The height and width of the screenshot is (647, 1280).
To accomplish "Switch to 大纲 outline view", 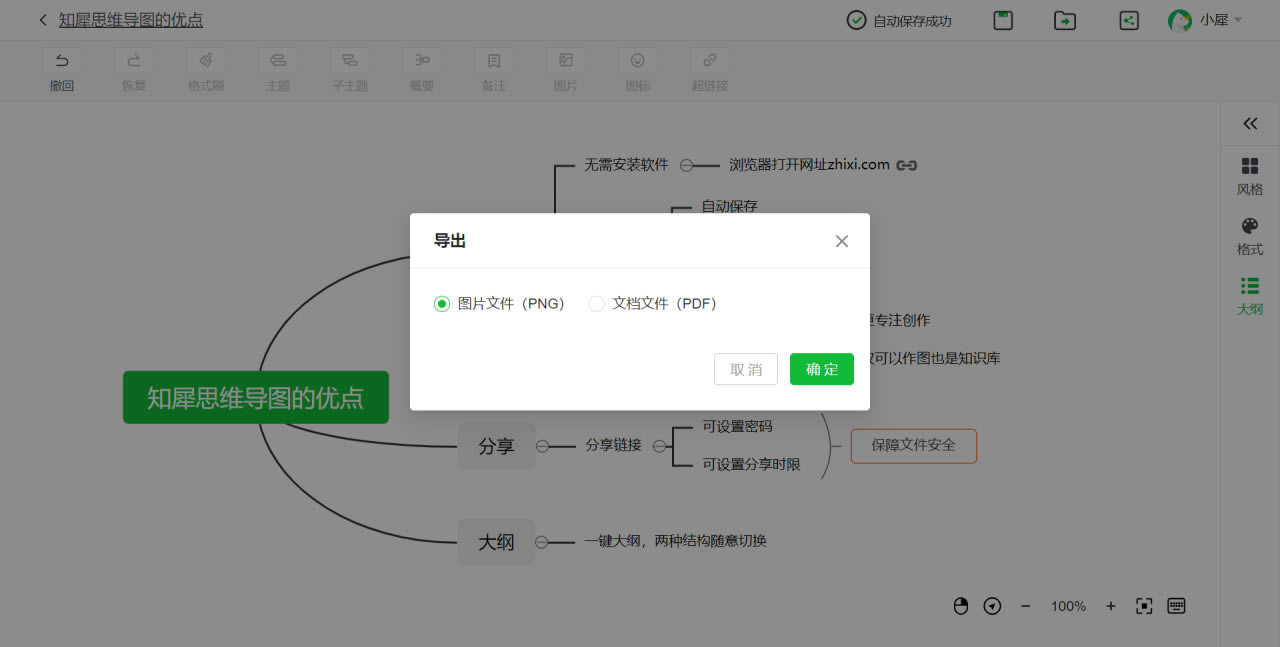I will (1250, 296).
